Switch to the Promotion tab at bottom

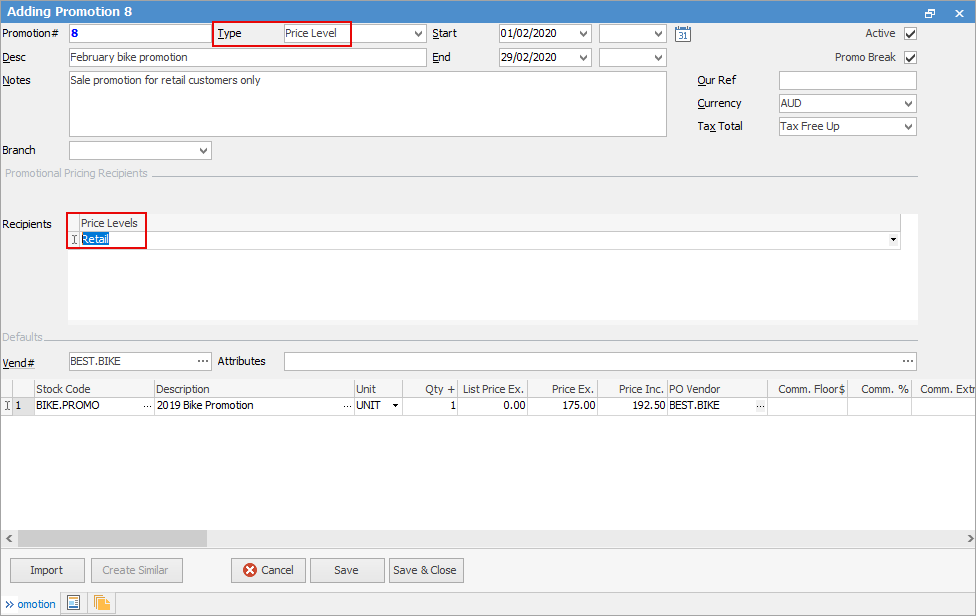point(36,604)
